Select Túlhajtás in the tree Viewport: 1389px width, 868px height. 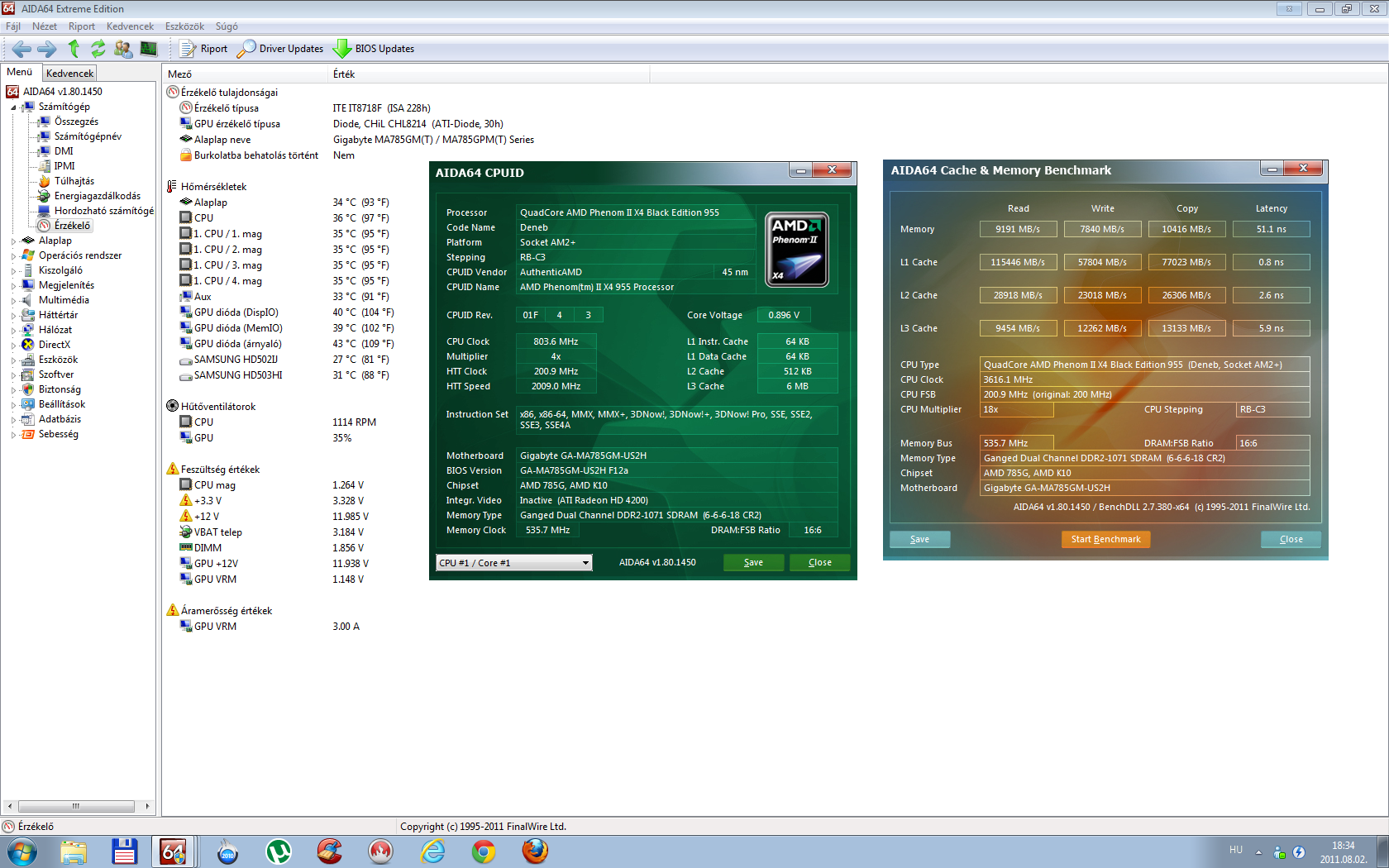(74, 181)
